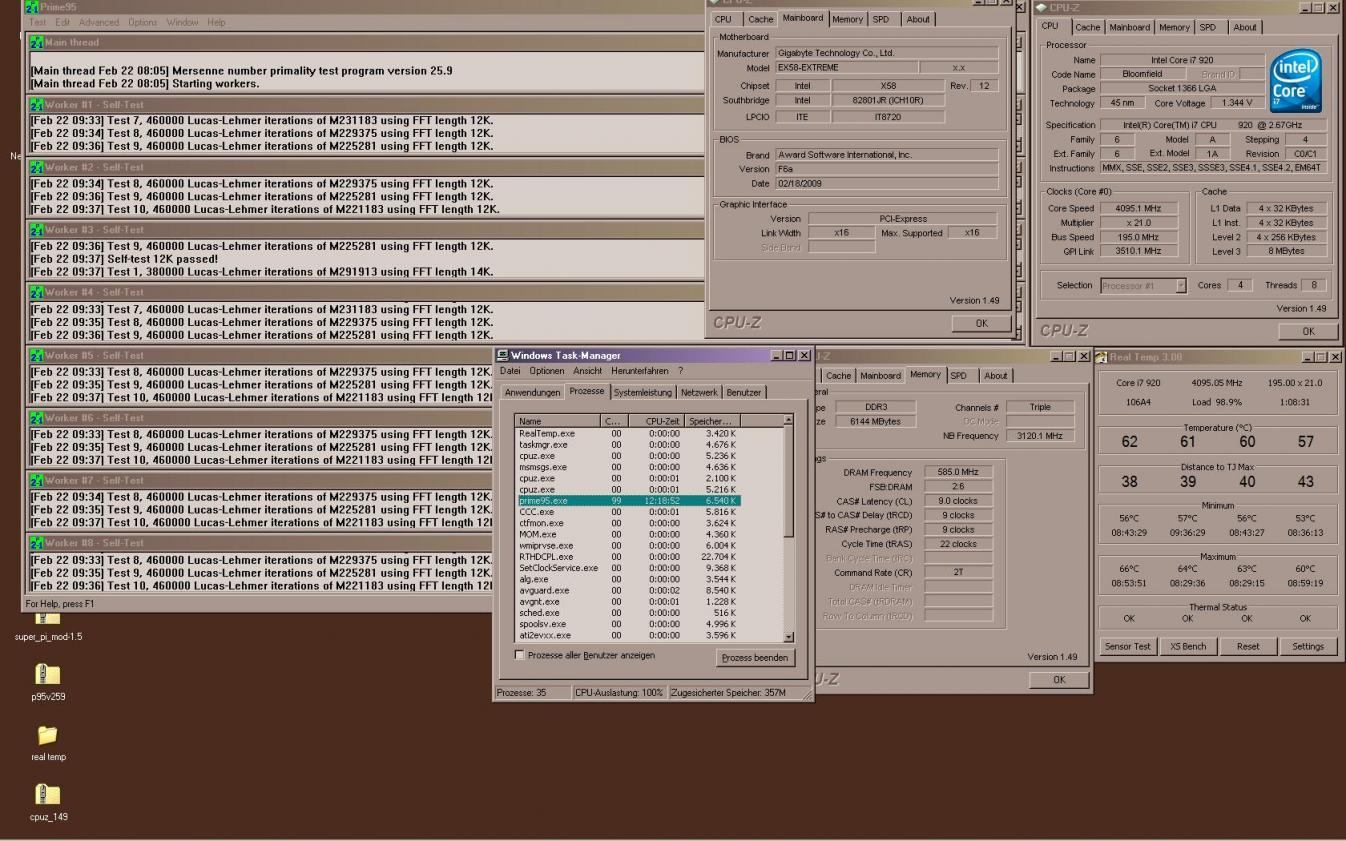The width and height of the screenshot is (1346, 841).
Task: Open the Advanced menu in Prime95
Action: coord(99,22)
